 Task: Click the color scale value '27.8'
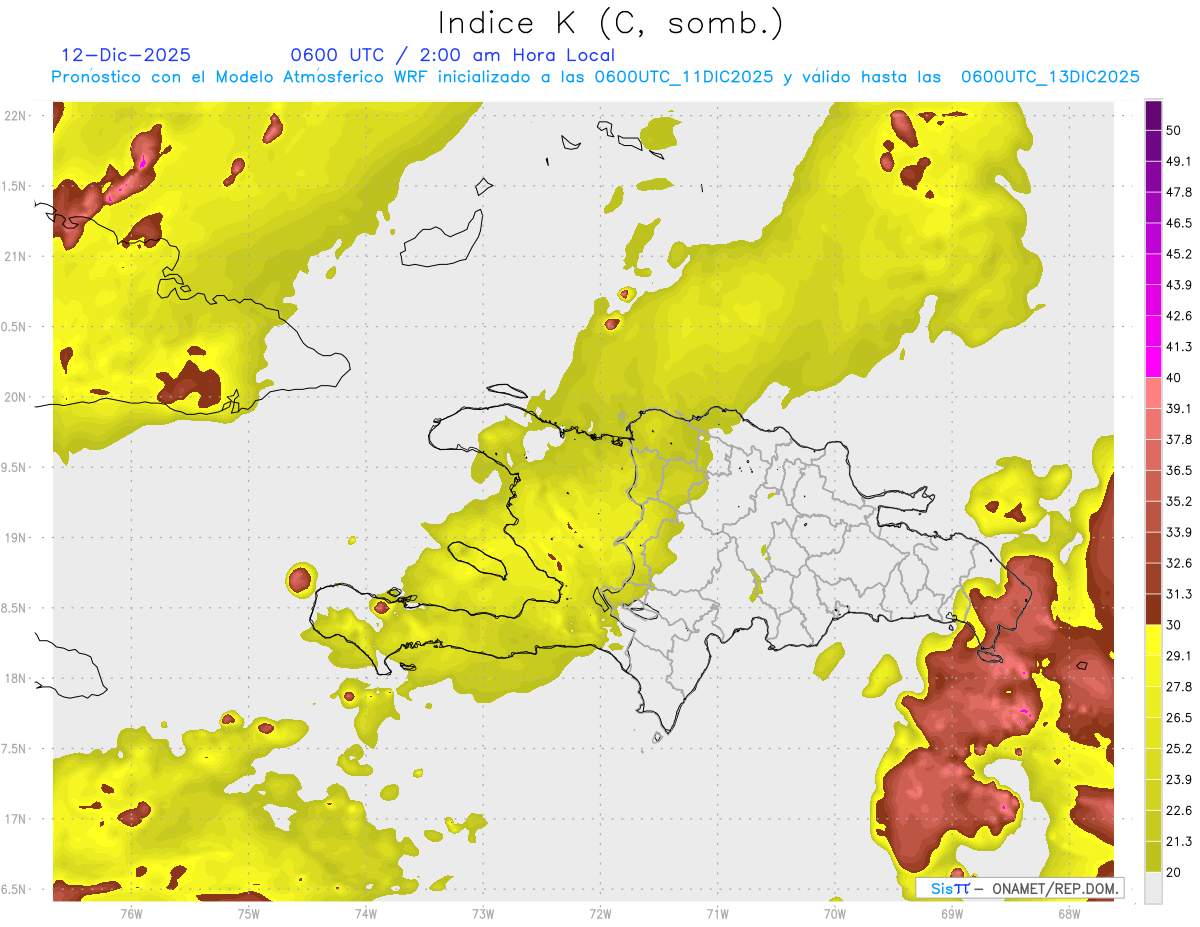tap(1179, 687)
